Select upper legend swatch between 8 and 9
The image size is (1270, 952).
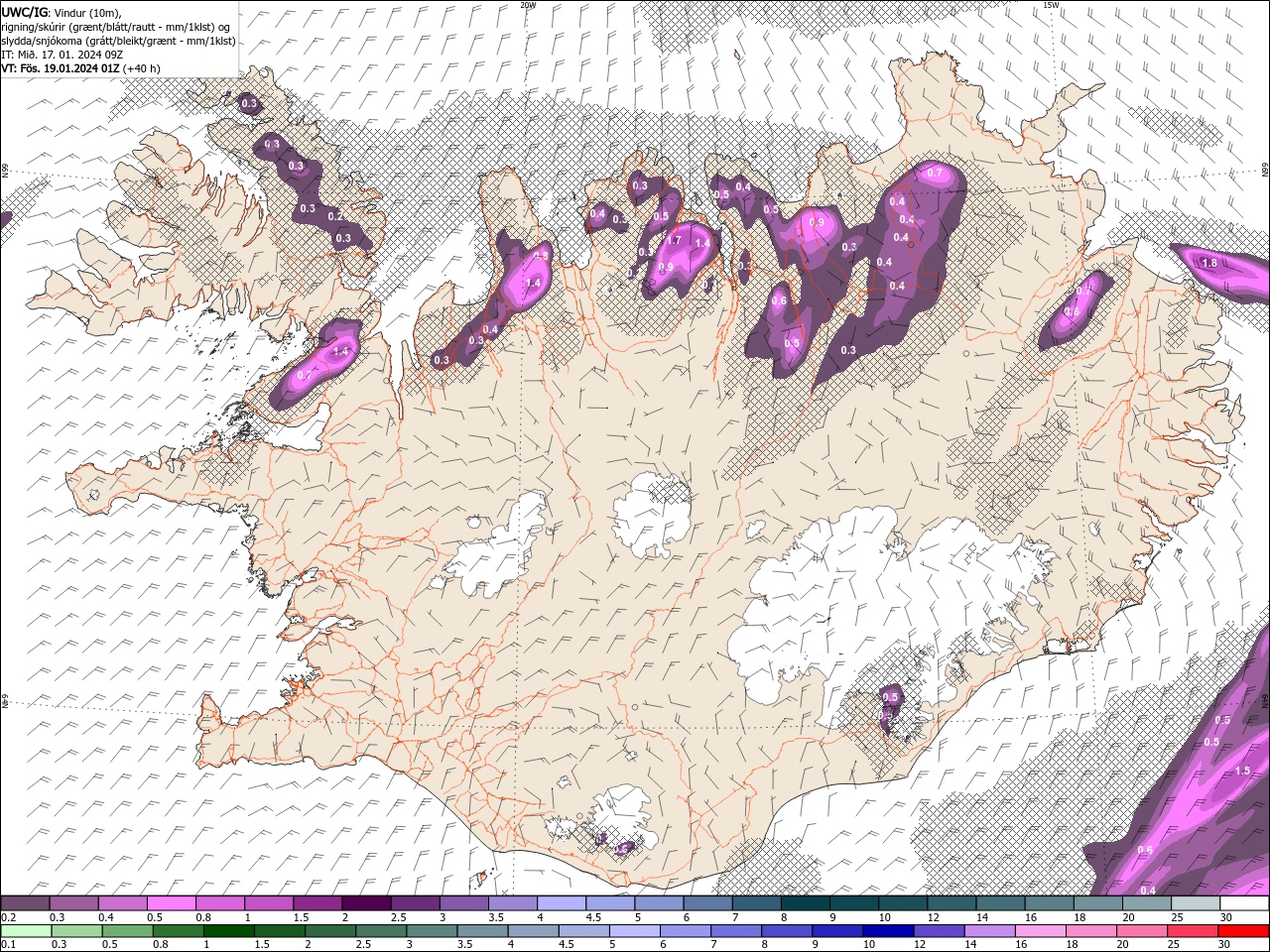[806, 903]
